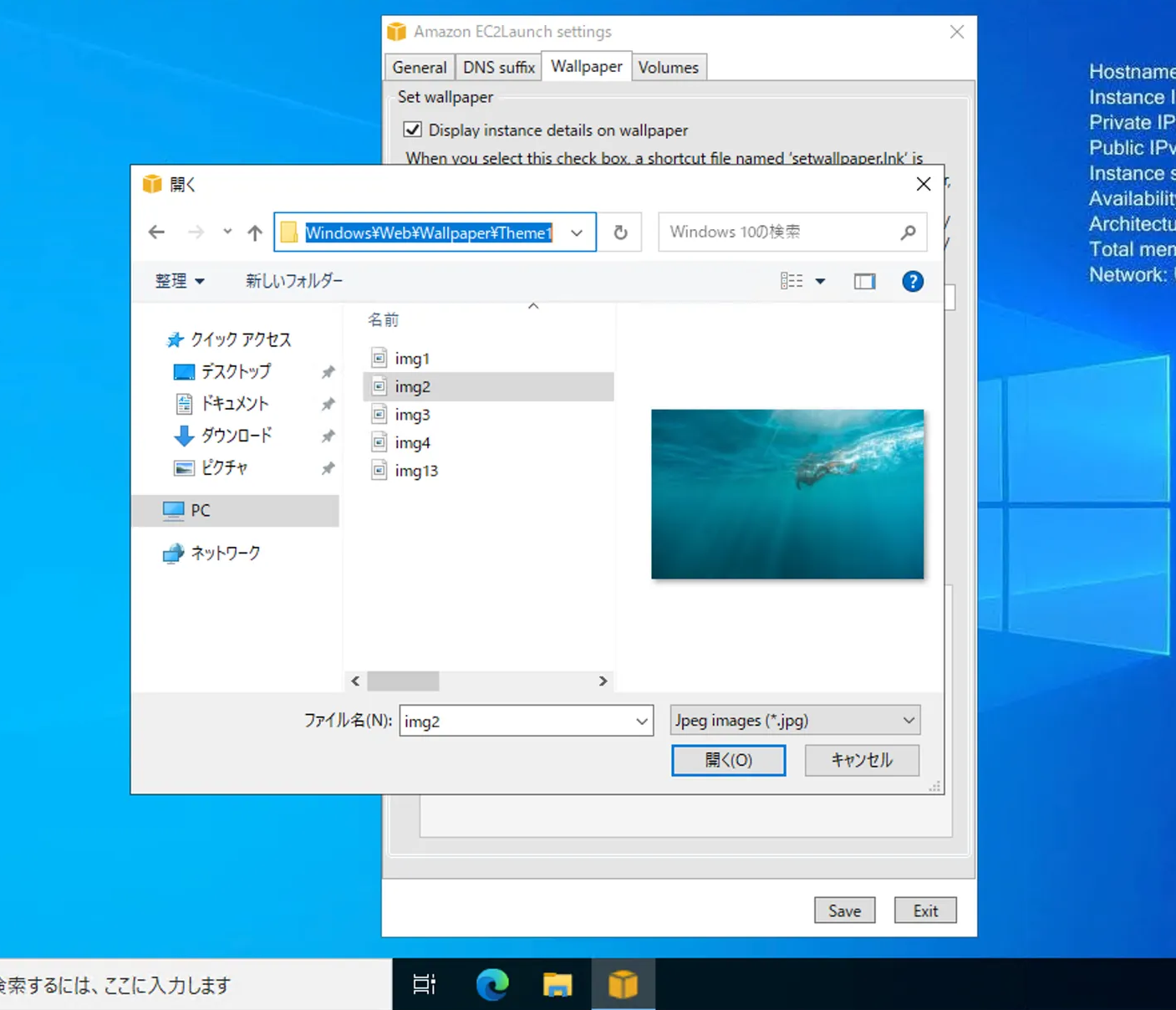
Task: Click the taskbar search box
Action: pos(196,985)
